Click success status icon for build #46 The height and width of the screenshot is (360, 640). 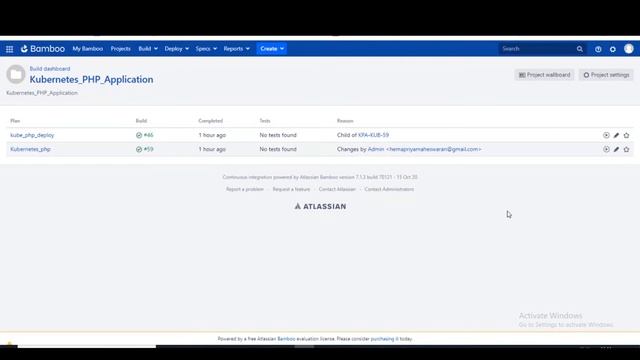coord(139,135)
